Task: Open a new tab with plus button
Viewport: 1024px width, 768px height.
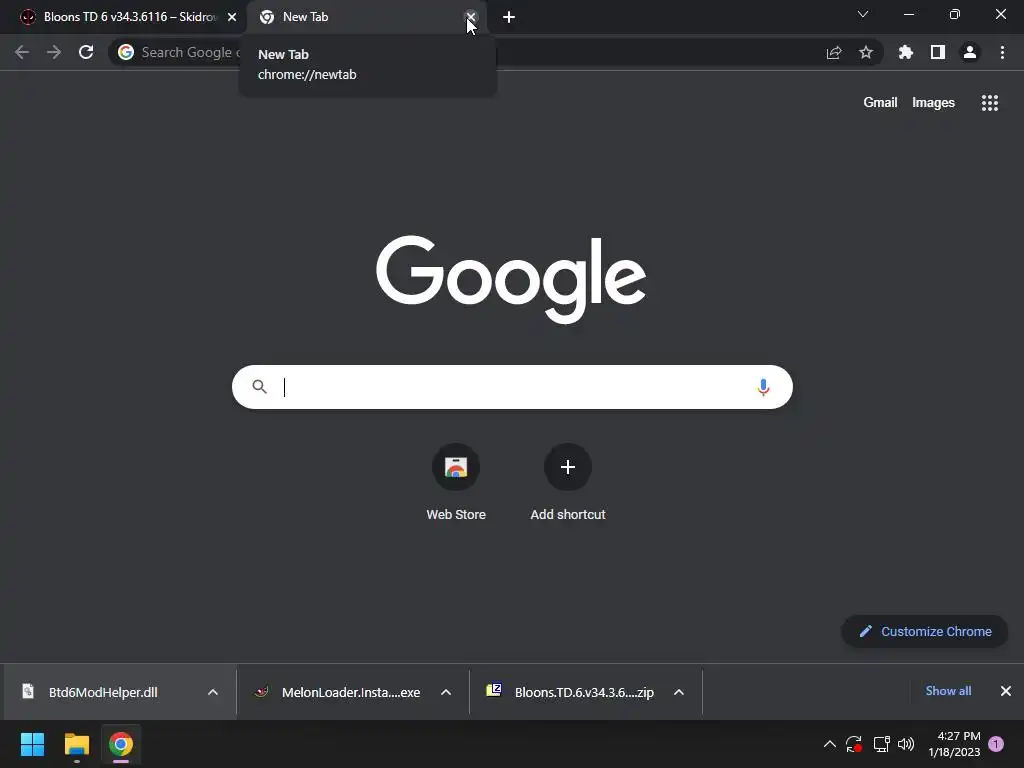Action: 509,17
